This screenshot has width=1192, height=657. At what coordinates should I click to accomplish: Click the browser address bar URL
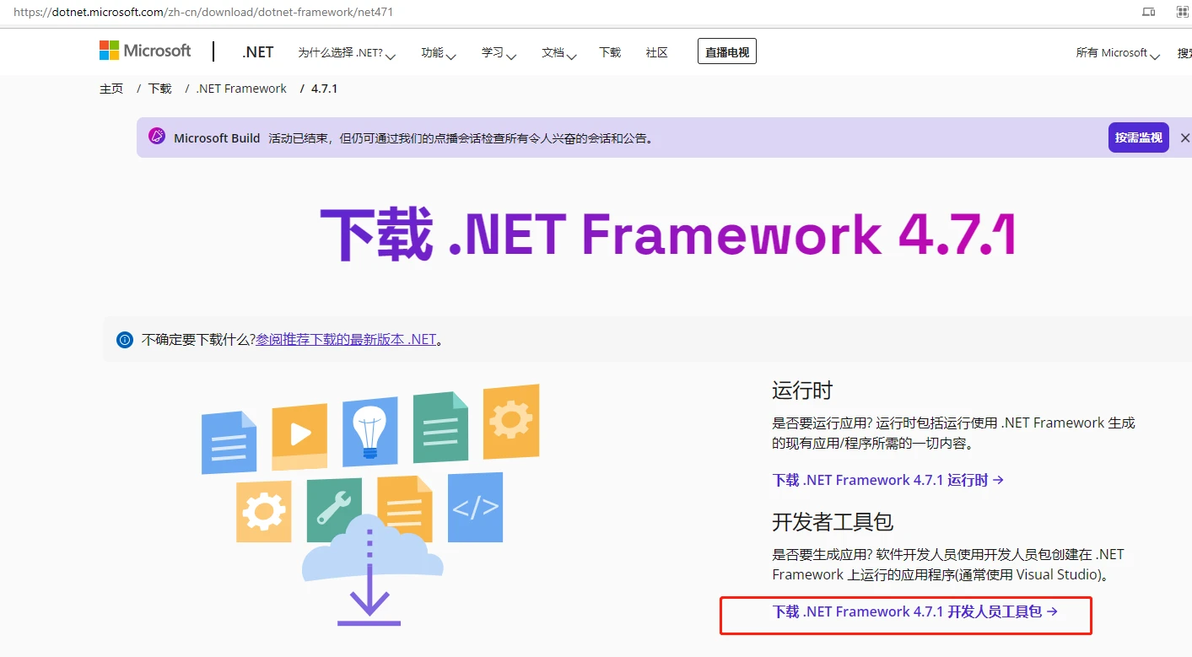click(203, 11)
